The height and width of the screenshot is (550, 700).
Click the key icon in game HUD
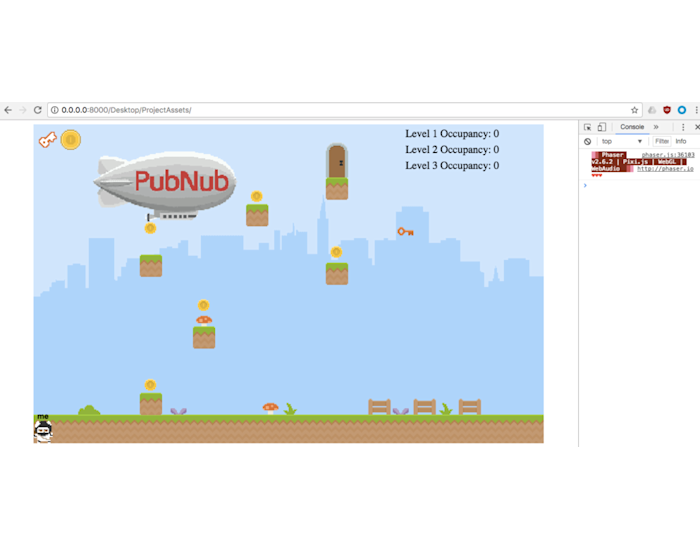click(x=48, y=140)
